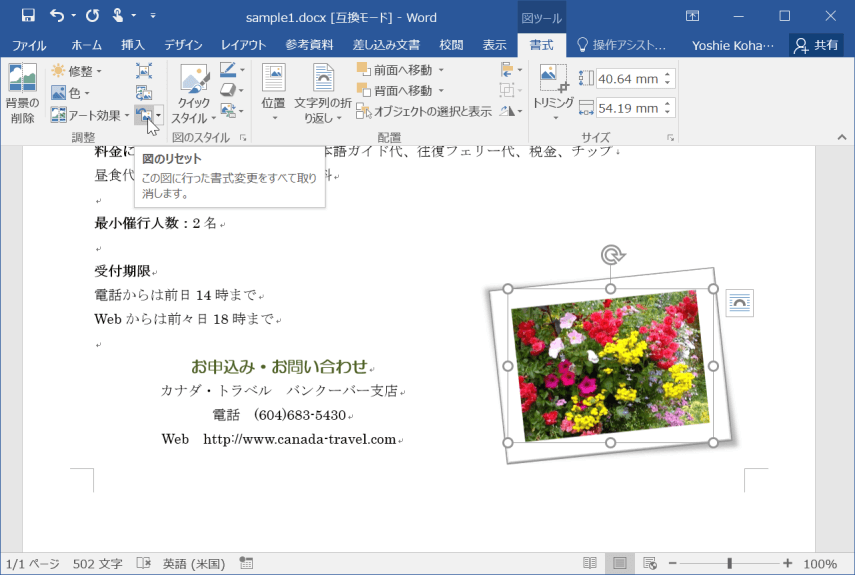Open the picture effects dropdown
This screenshot has height=575, width=855.
[232, 90]
